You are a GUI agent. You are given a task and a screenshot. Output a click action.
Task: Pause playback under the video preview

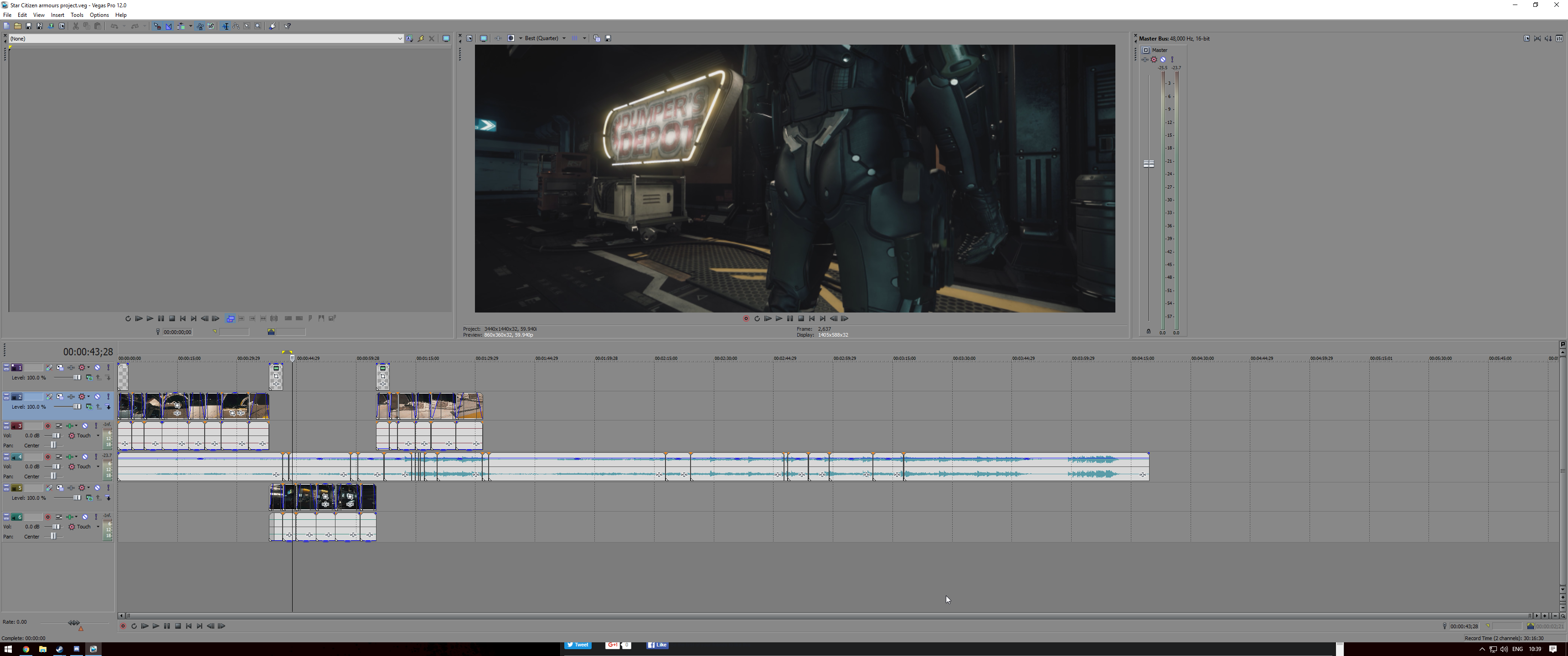789,318
